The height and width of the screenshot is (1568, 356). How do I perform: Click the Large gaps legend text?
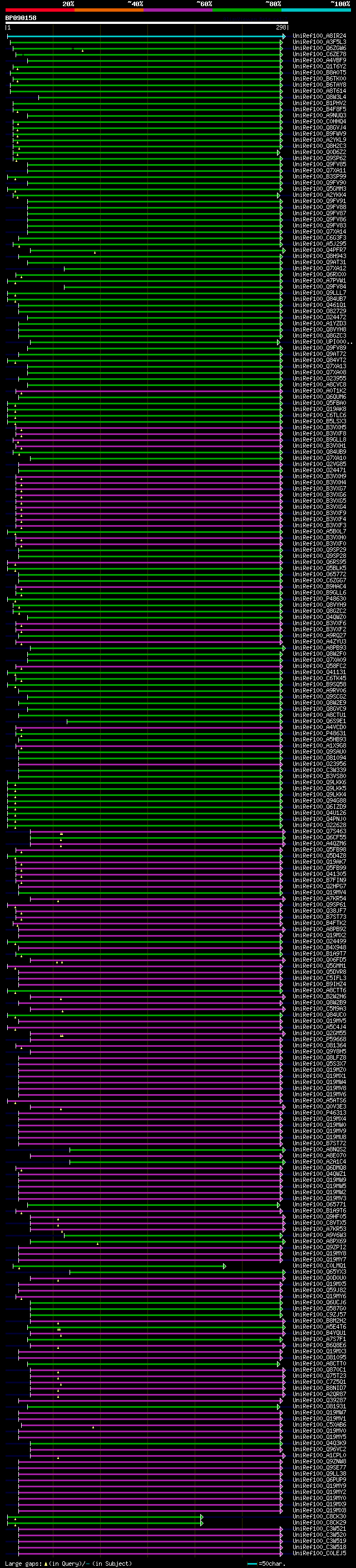(68, 1564)
